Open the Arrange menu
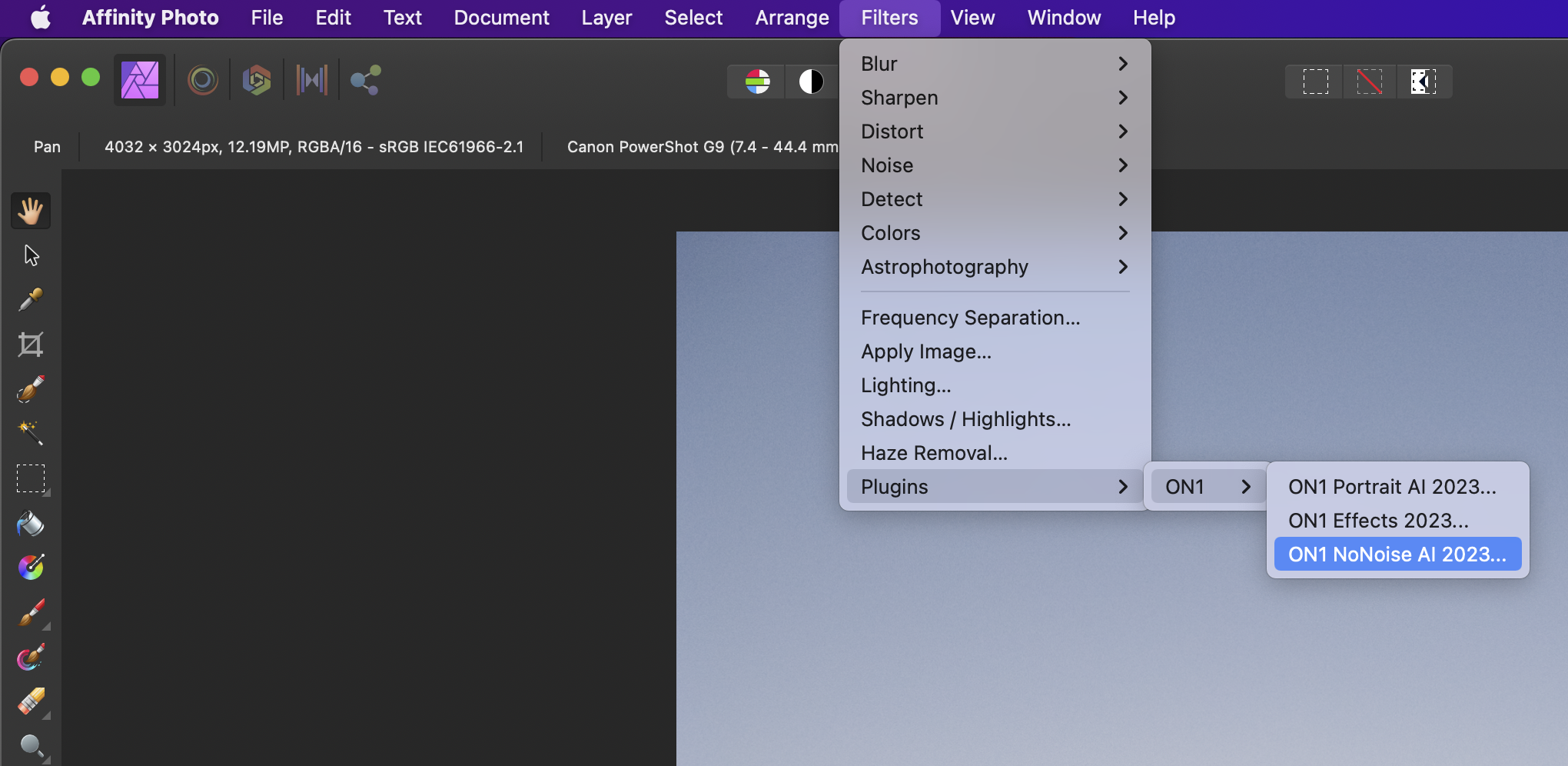Viewport: 1568px width, 766px height. coord(792,18)
